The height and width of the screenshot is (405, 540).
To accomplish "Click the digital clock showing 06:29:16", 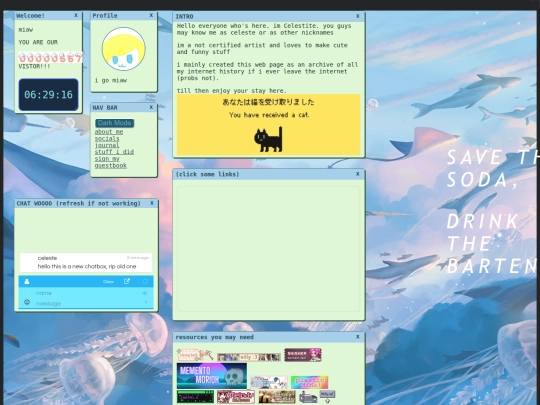I will 49,95.
